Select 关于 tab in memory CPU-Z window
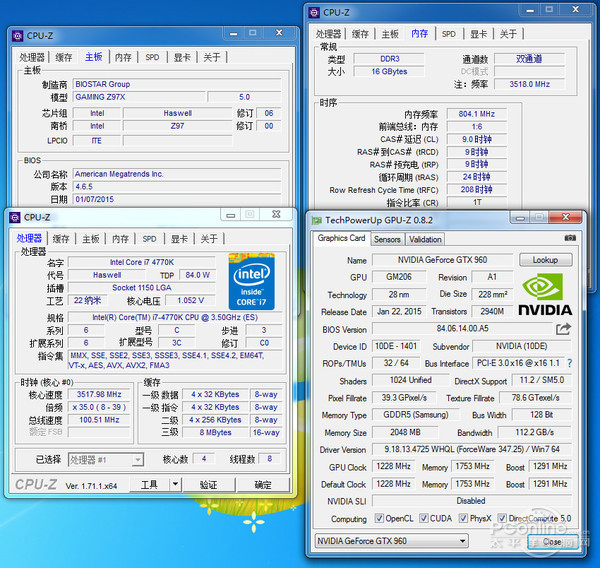The width and height of the screenshot is (600, 568). 508,34
